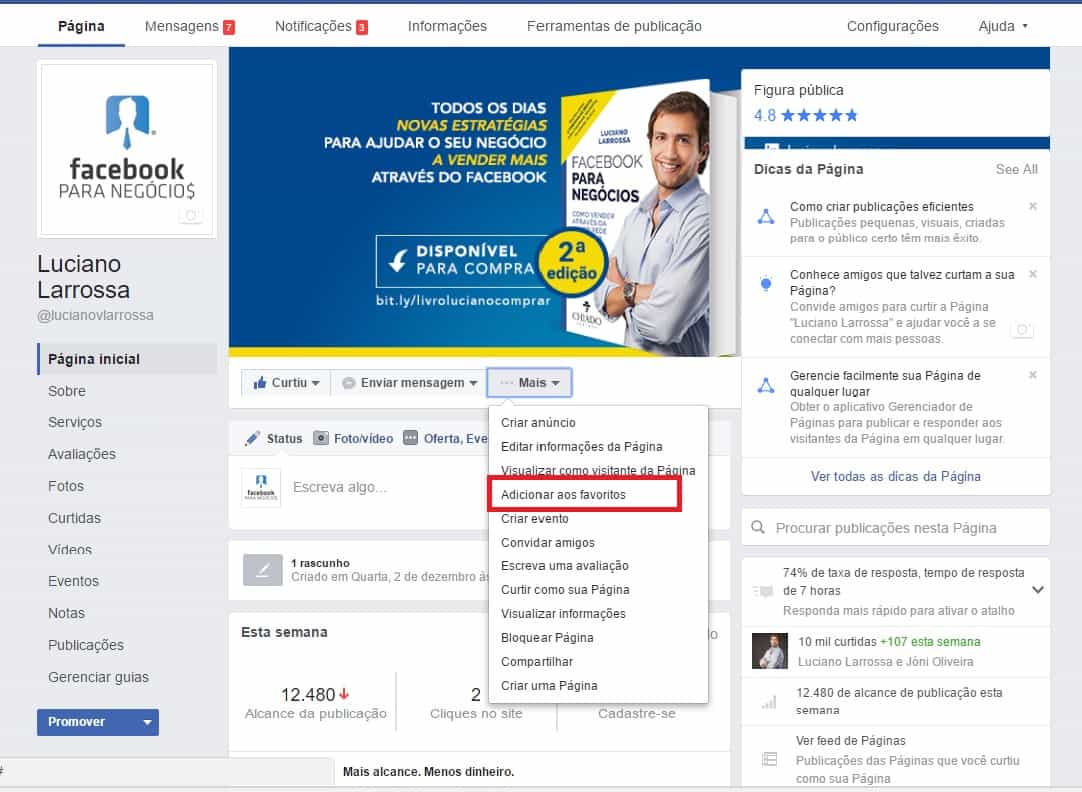Choose Criar evento from menu
Viewport: 1082px width, 792px height.
point(534,519)
